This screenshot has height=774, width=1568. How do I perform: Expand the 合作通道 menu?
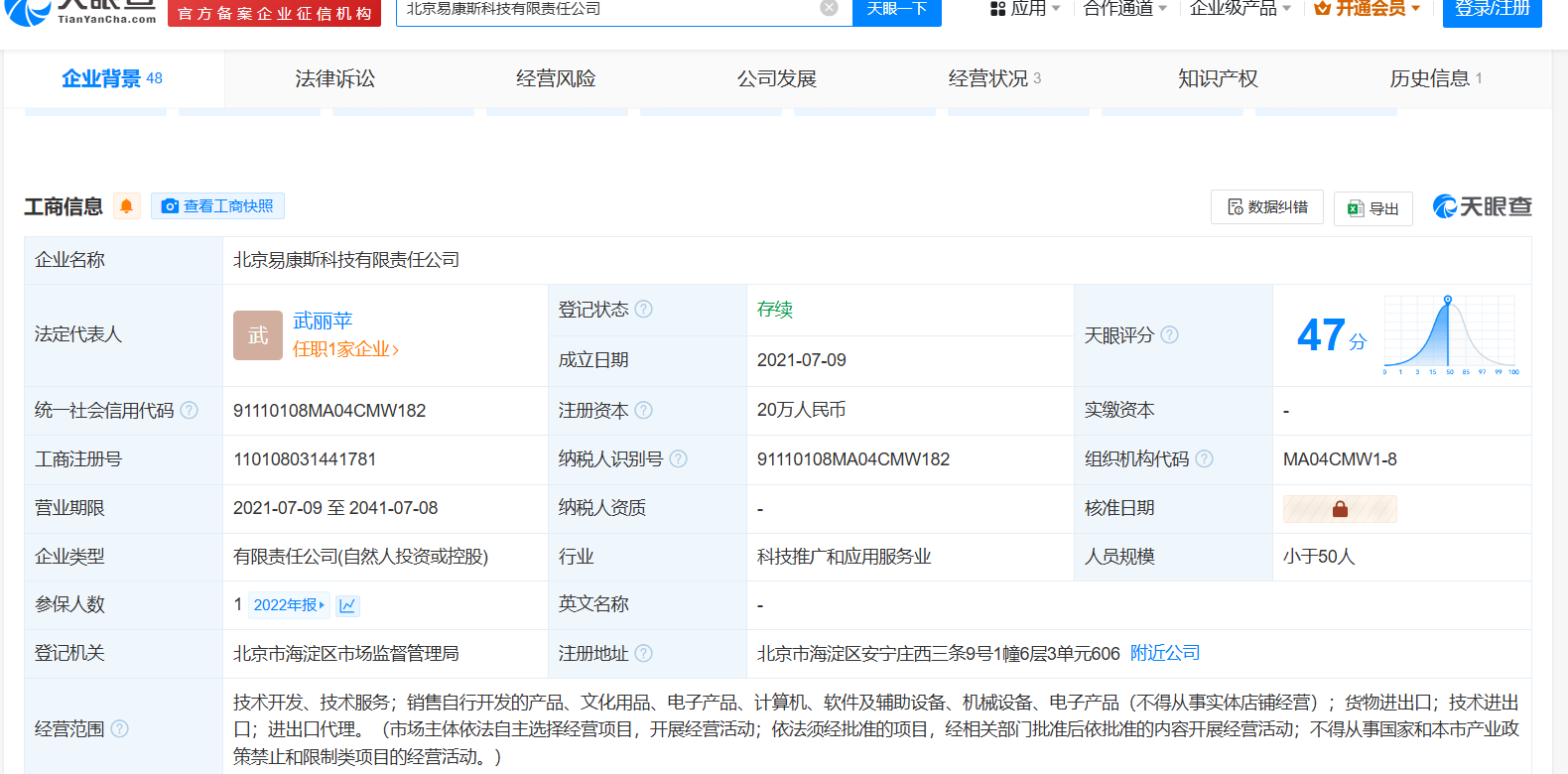pyautogui.click(x=1124, y=9)
